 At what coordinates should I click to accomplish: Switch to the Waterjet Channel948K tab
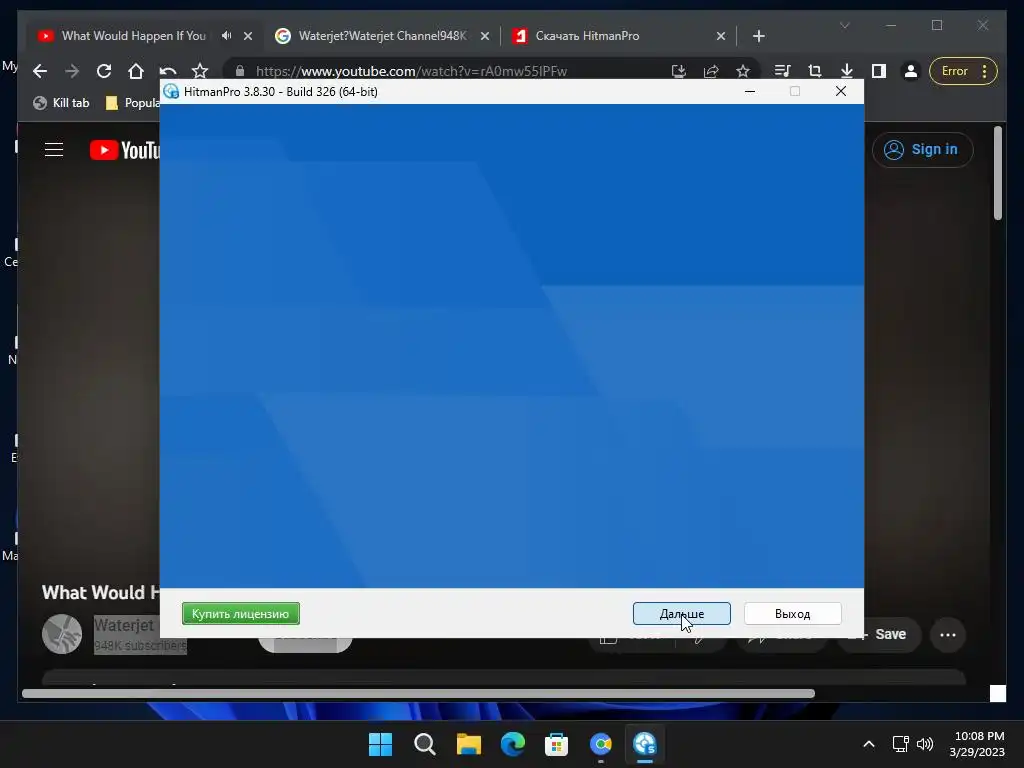pyautogui.click(x=382, y=36)
